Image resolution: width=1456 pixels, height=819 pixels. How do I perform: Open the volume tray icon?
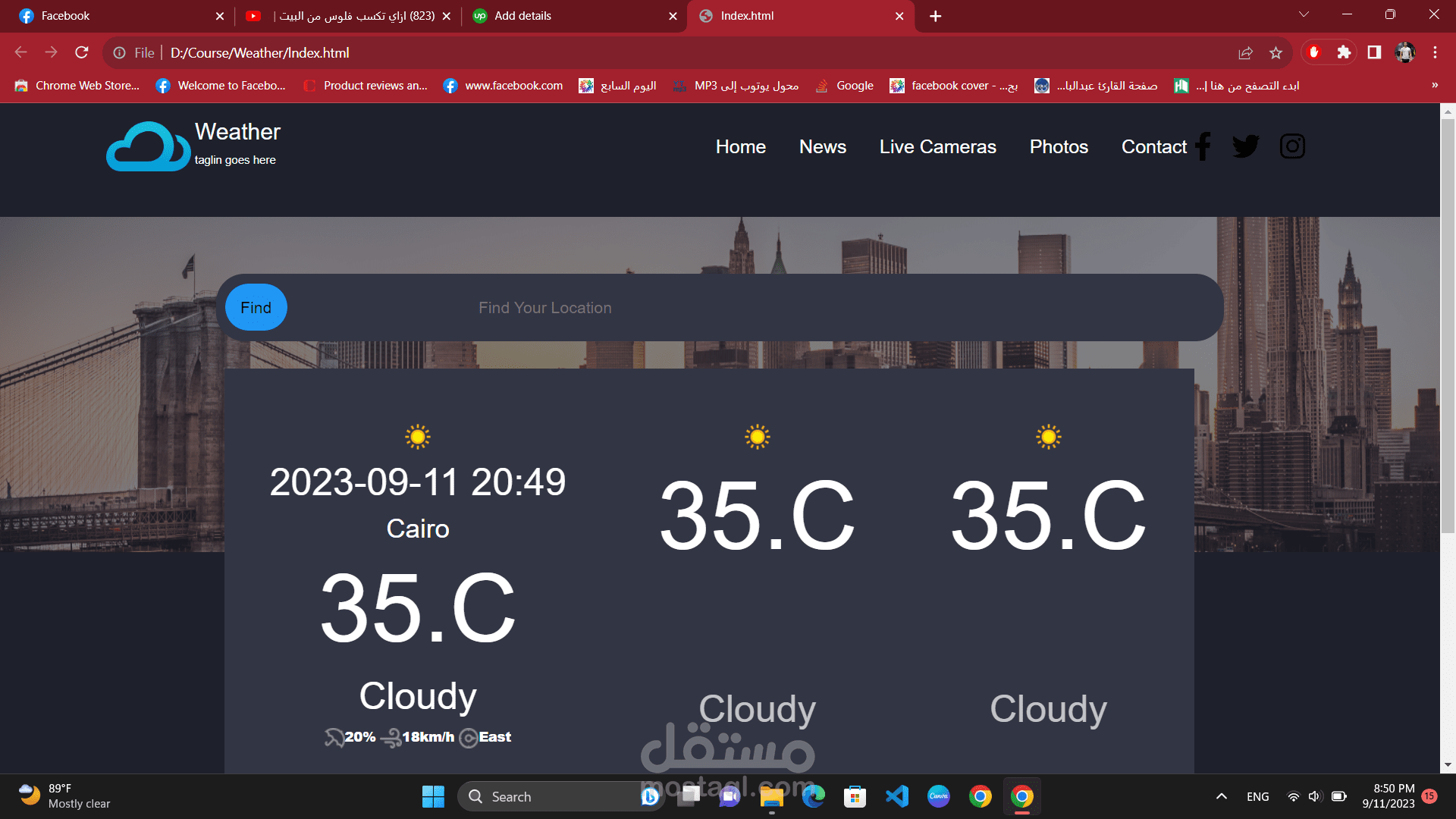(x=1314, y=796)
